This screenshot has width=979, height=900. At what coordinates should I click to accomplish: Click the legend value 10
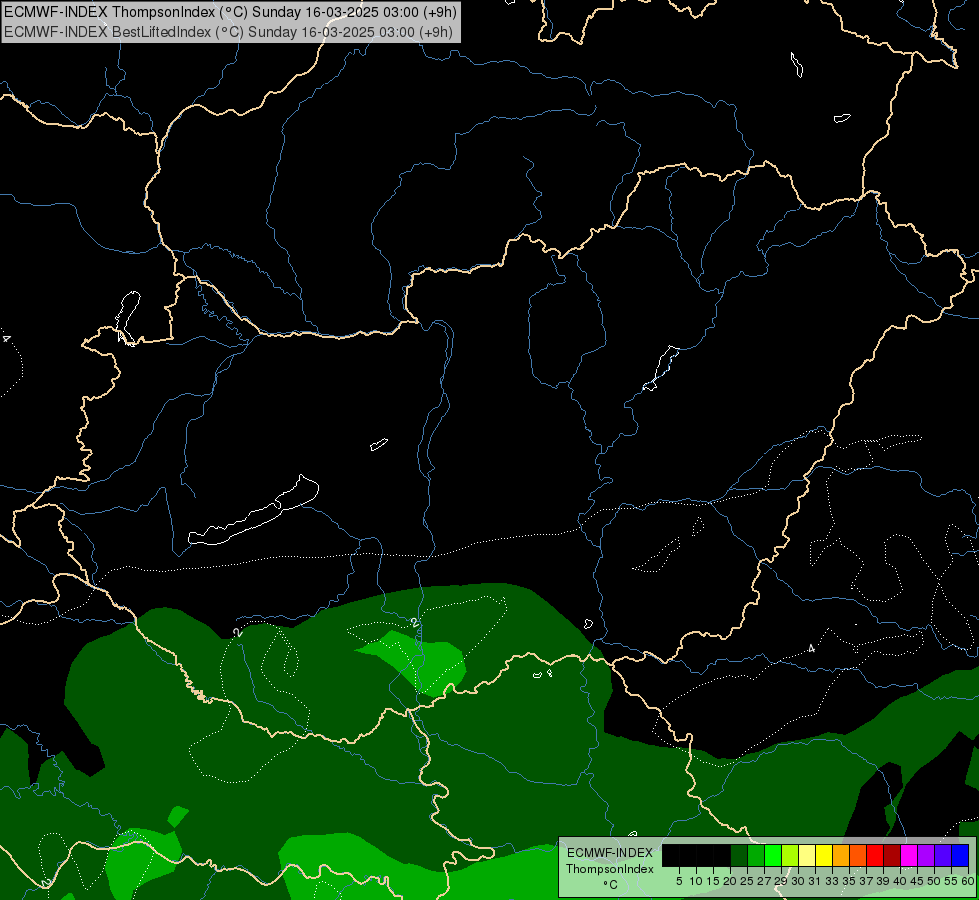coord(696,881)
